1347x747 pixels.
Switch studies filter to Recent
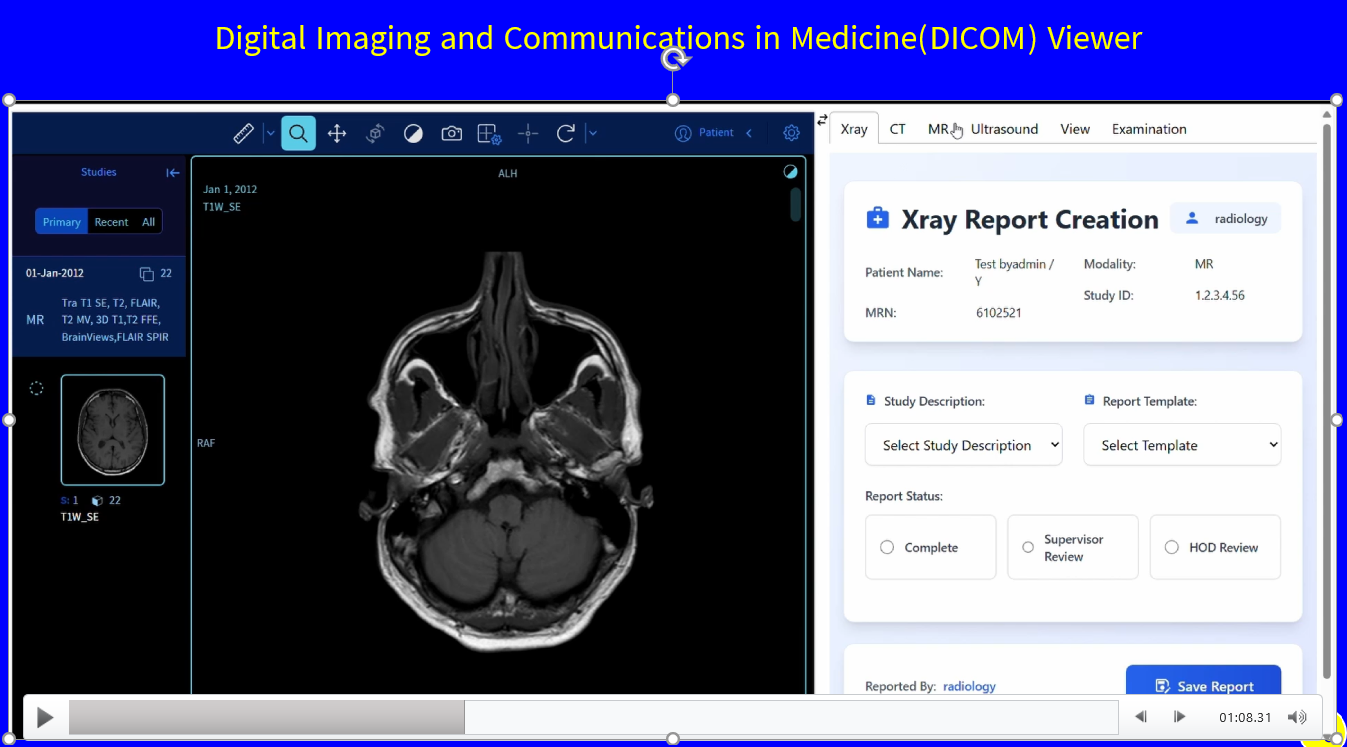click(112, 222)
